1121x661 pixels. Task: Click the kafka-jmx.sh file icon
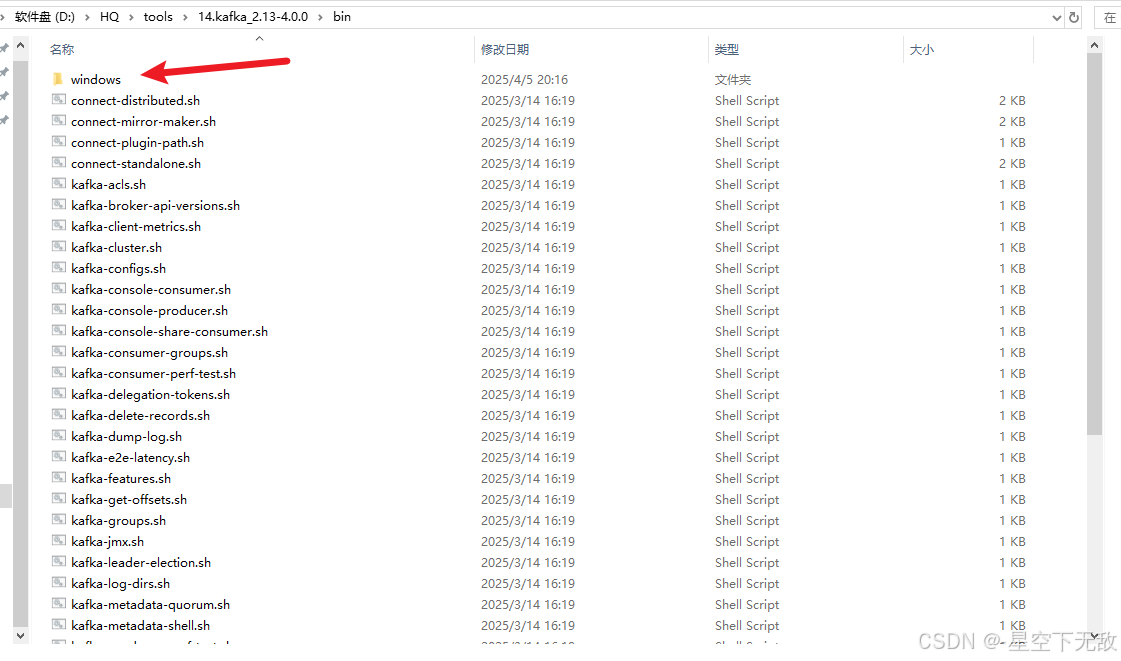tap(59, 542)
